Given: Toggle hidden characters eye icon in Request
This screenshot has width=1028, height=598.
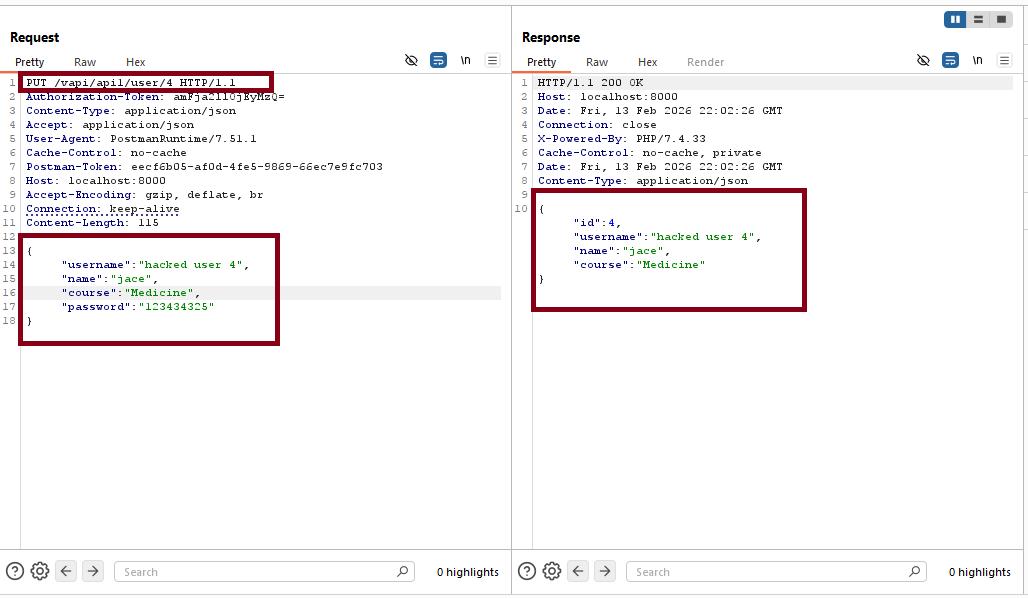Looking at the screenshot, I should pyautogui.click(x=411, y=60).
